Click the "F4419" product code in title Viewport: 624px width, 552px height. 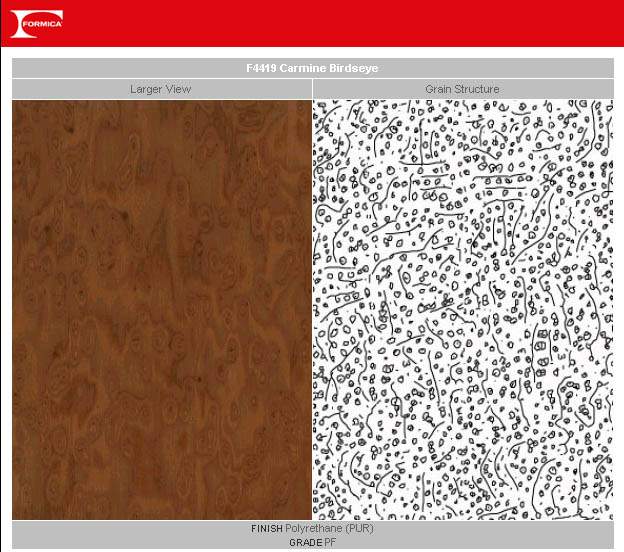coord(262,68)
